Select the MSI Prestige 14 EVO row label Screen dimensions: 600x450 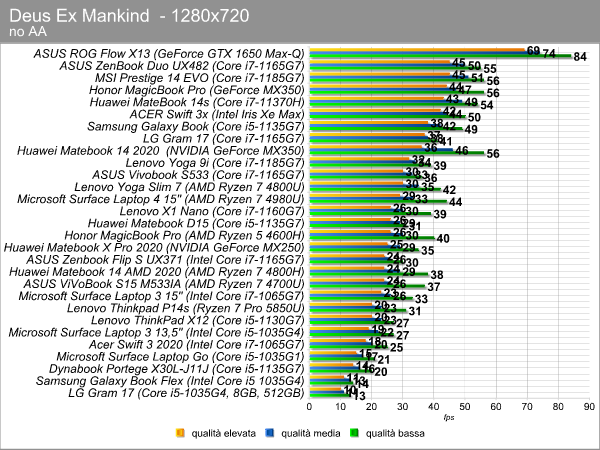click(199, 78)
